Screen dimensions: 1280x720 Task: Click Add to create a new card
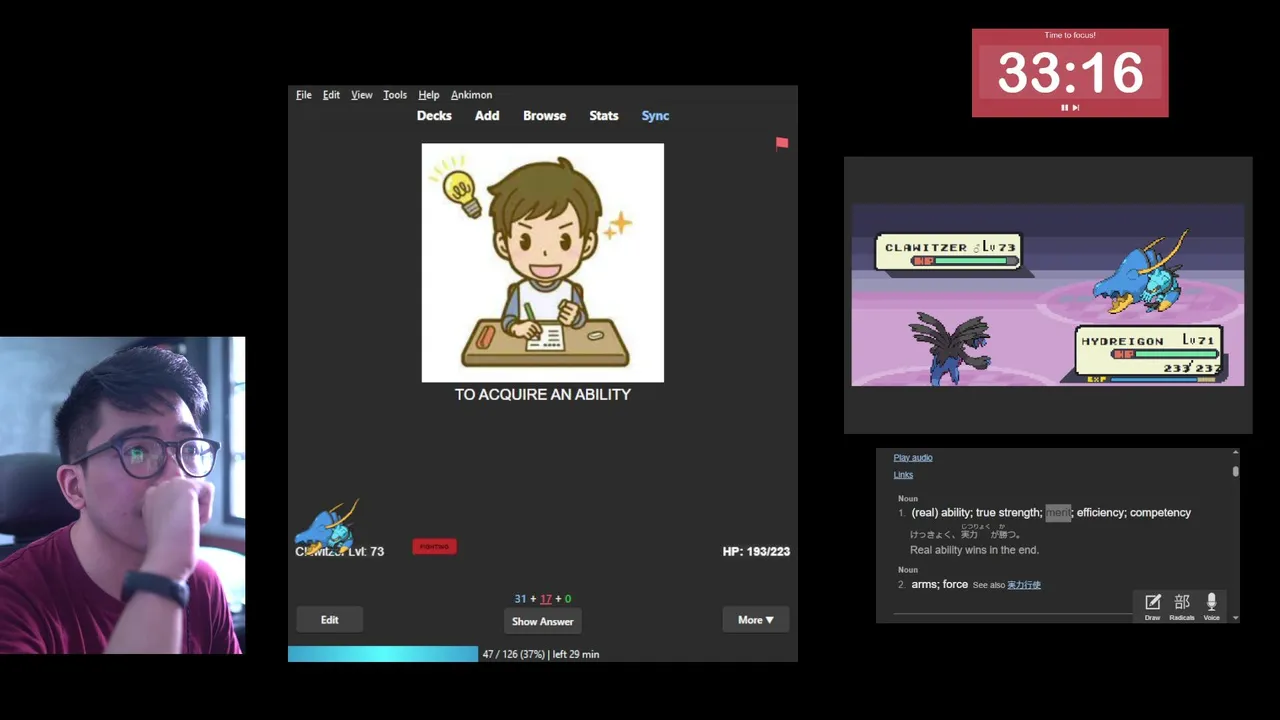(487, 116)
